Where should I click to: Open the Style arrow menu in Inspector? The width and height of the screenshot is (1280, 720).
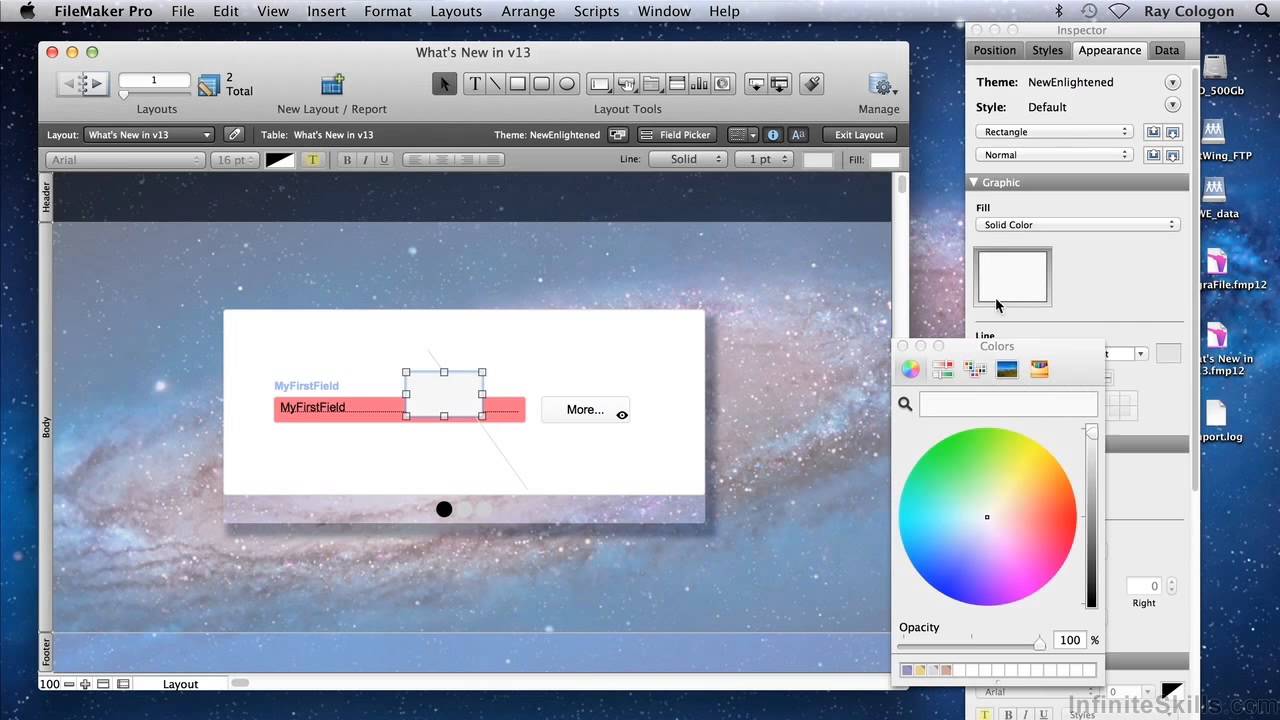(1172, 105)
